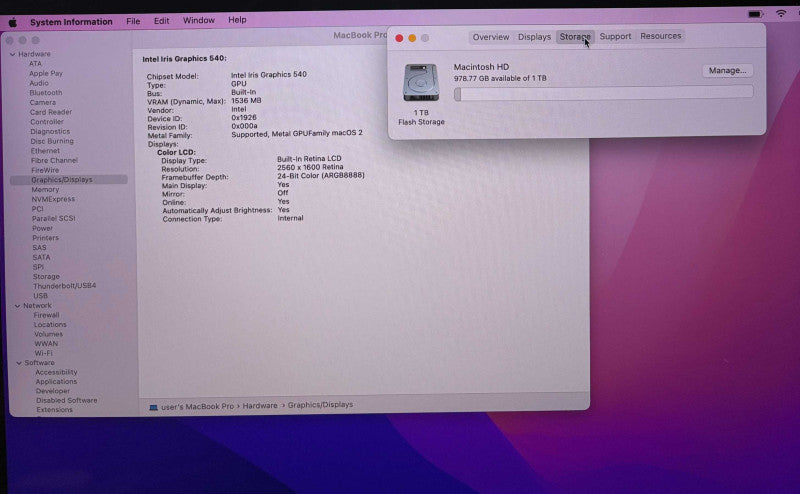Screen dimensions: 800x494
Task: Click the laptop icon in path bar
Action: coord(153,407)
